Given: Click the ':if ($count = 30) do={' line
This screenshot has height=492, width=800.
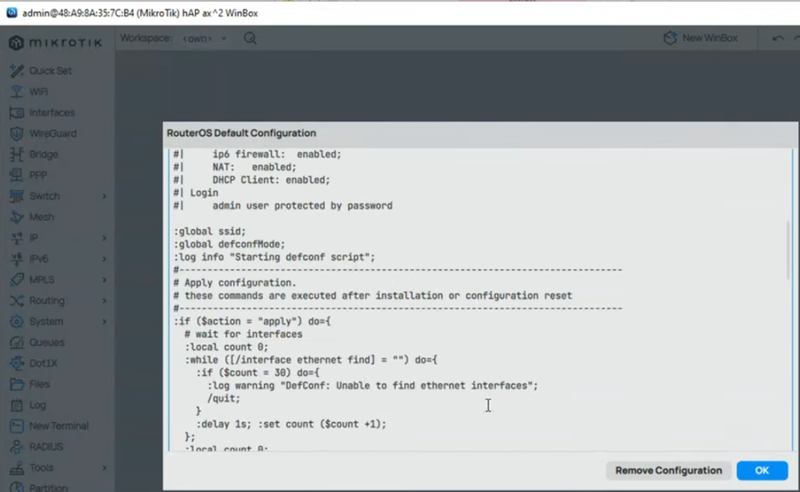Looking at the screenshot, I should tap(258, 373).
